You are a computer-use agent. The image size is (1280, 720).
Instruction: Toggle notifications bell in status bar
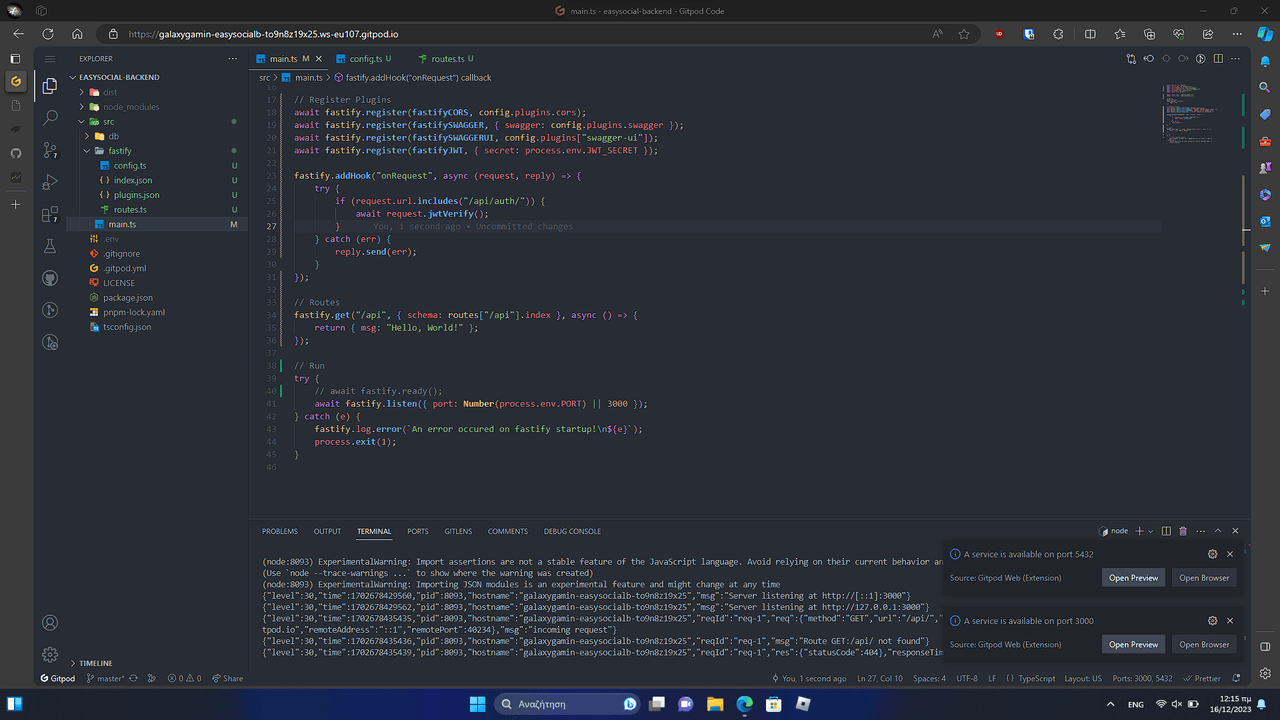pyautogui.click(x=1236, y=678)
